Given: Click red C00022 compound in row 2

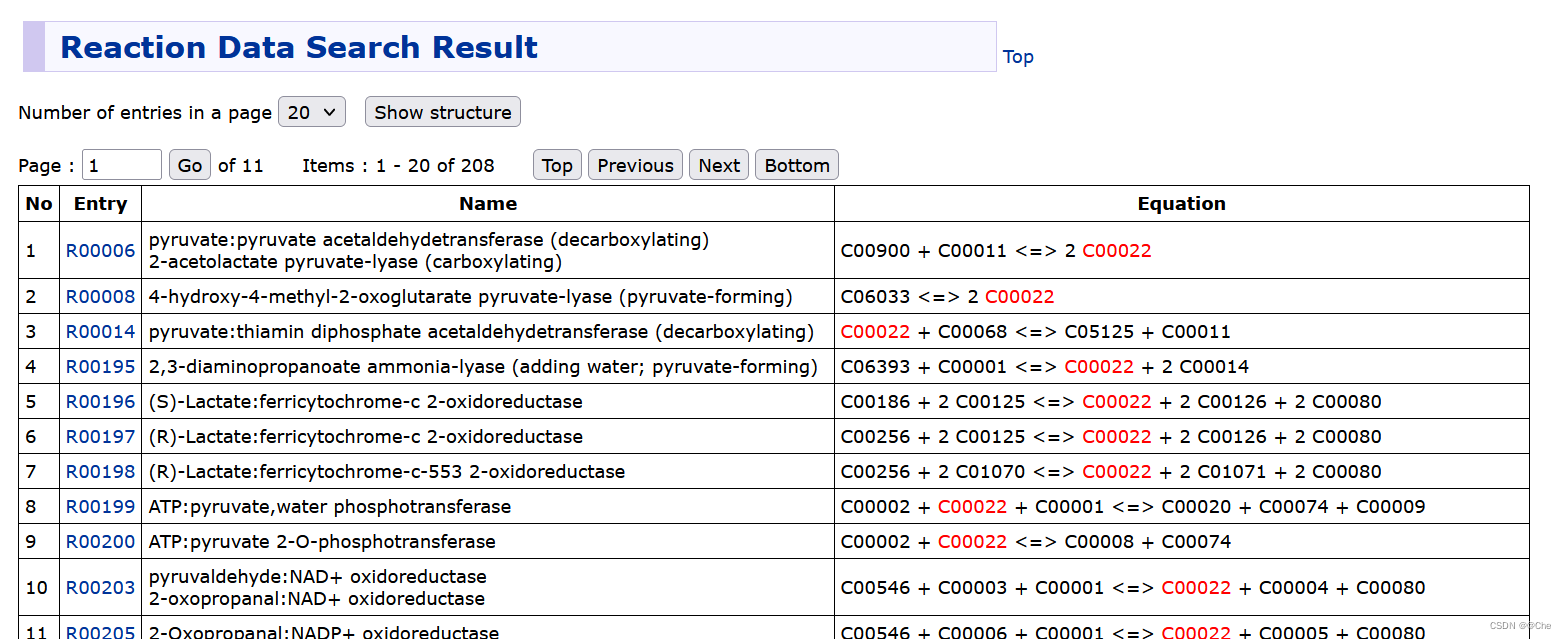Looking at the screenshot, I should click(1019, 297).
